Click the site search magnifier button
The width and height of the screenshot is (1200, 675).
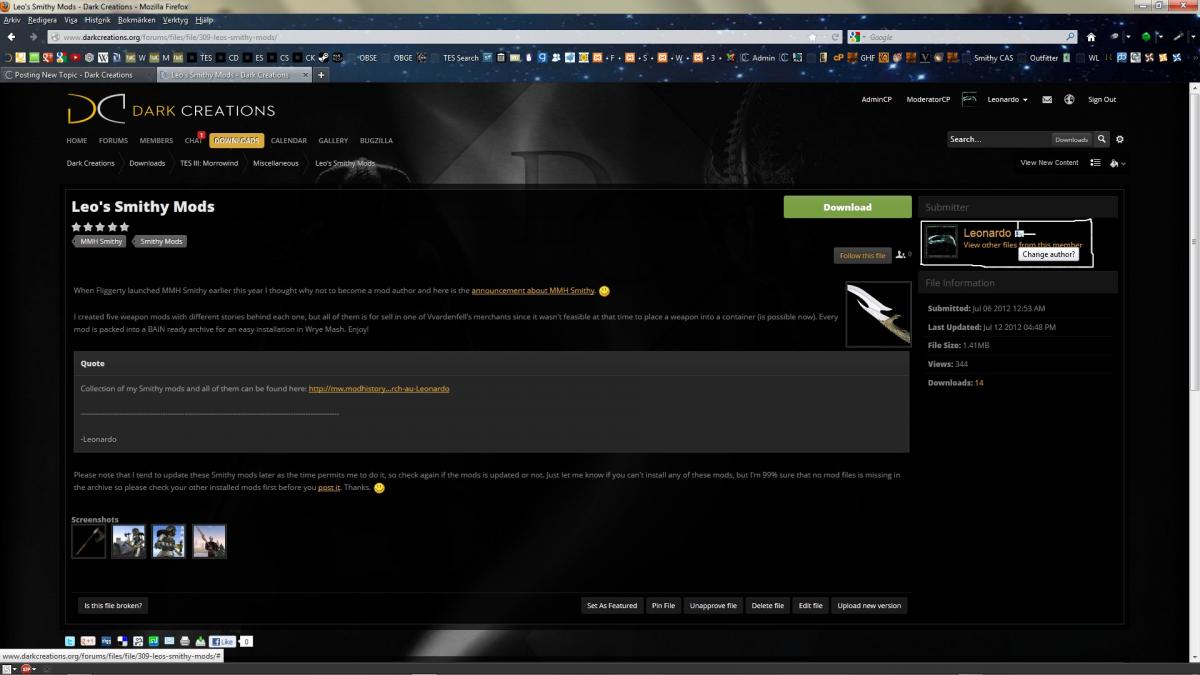(1102, 139)
